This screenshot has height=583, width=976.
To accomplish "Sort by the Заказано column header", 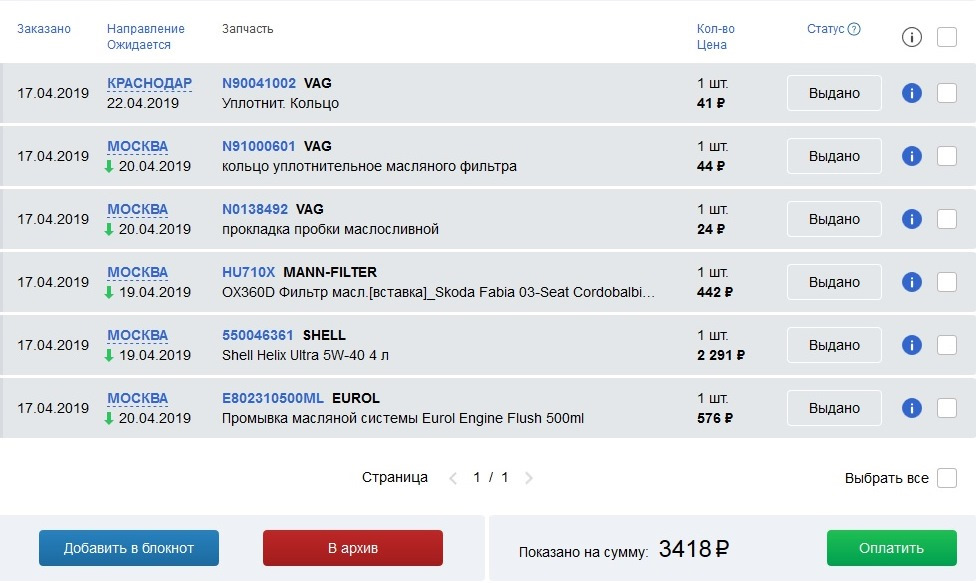I will [44, 29].
